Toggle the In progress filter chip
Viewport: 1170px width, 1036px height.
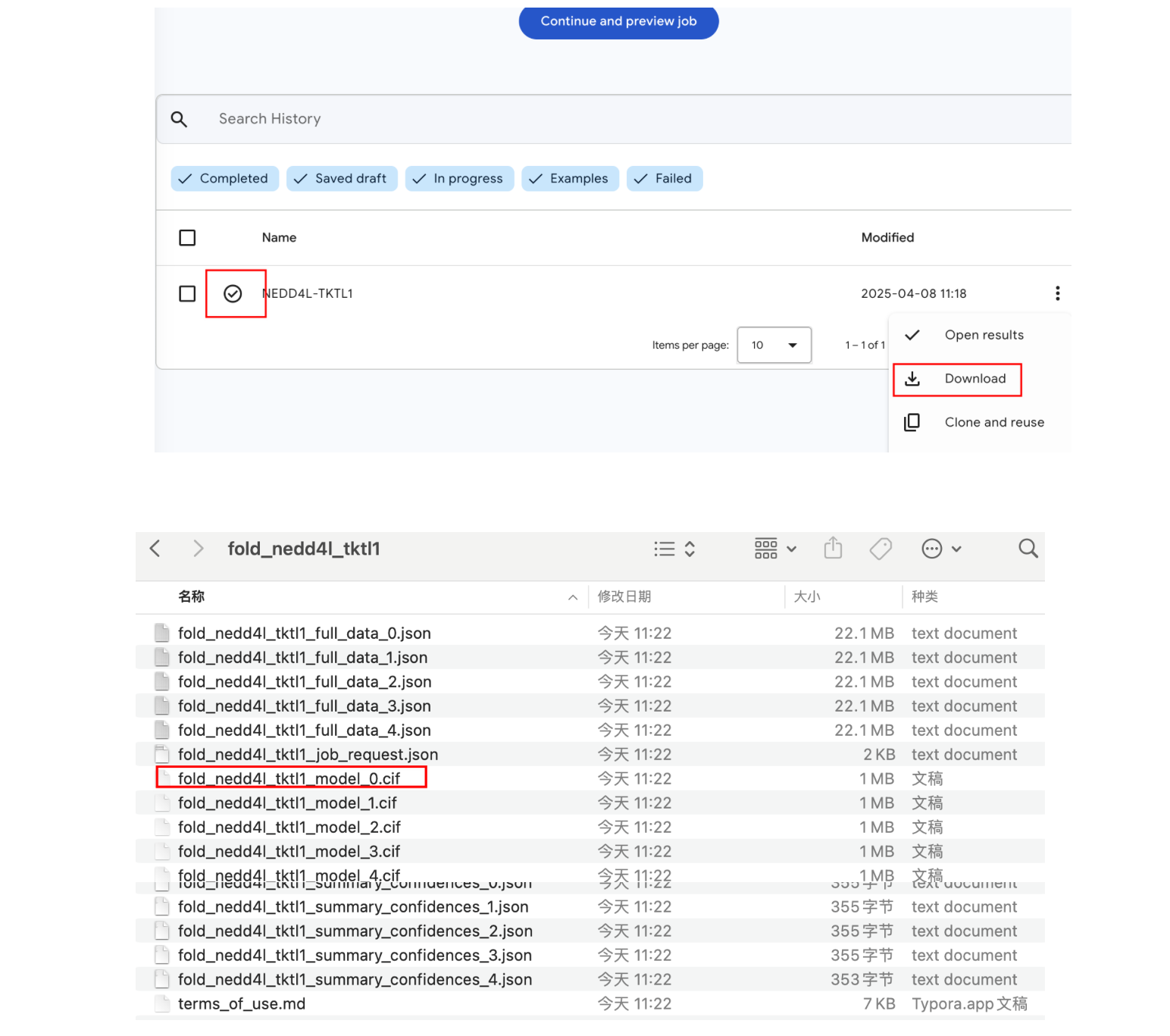click(x=459, y=179)
